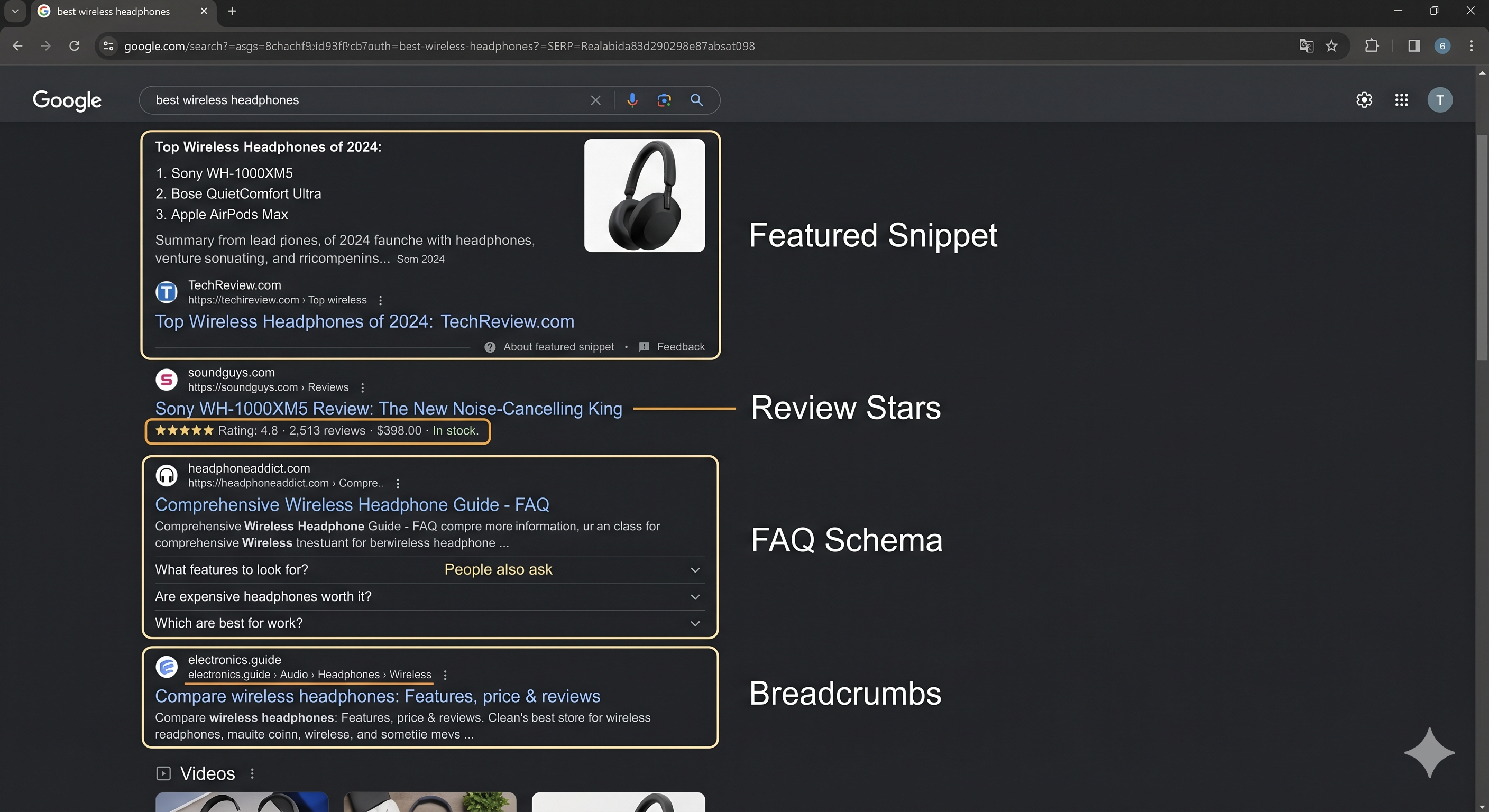Open a new browser tab
This screenshot has height=812, width=1489.
pos(232,11)
